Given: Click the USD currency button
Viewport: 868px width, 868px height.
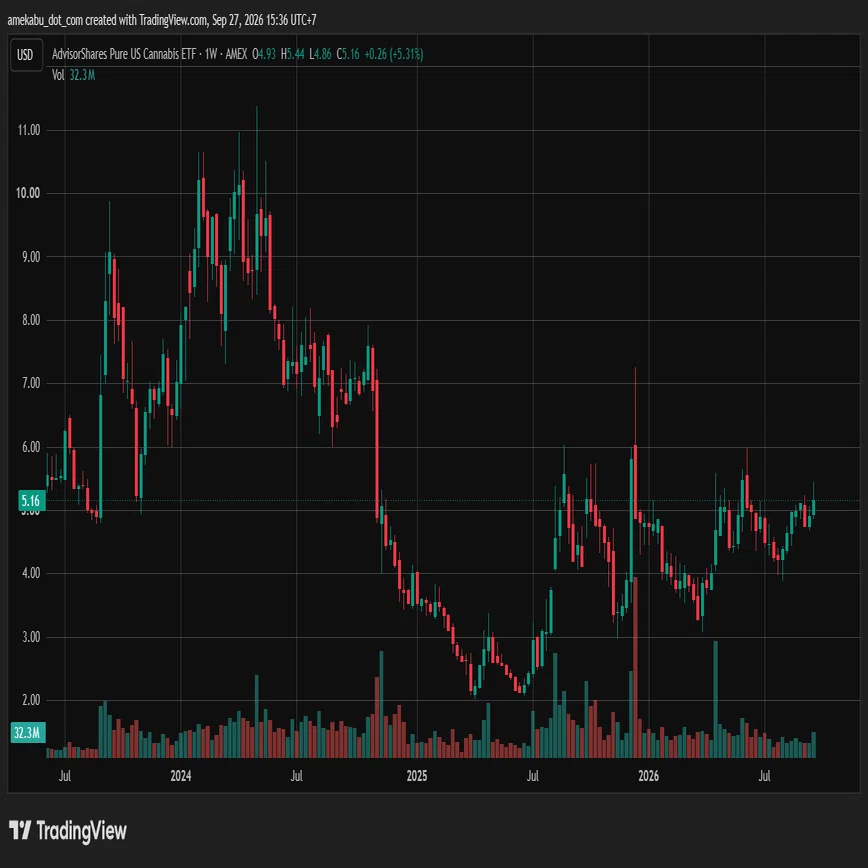Looking at the screenshot, I should 26,55.
